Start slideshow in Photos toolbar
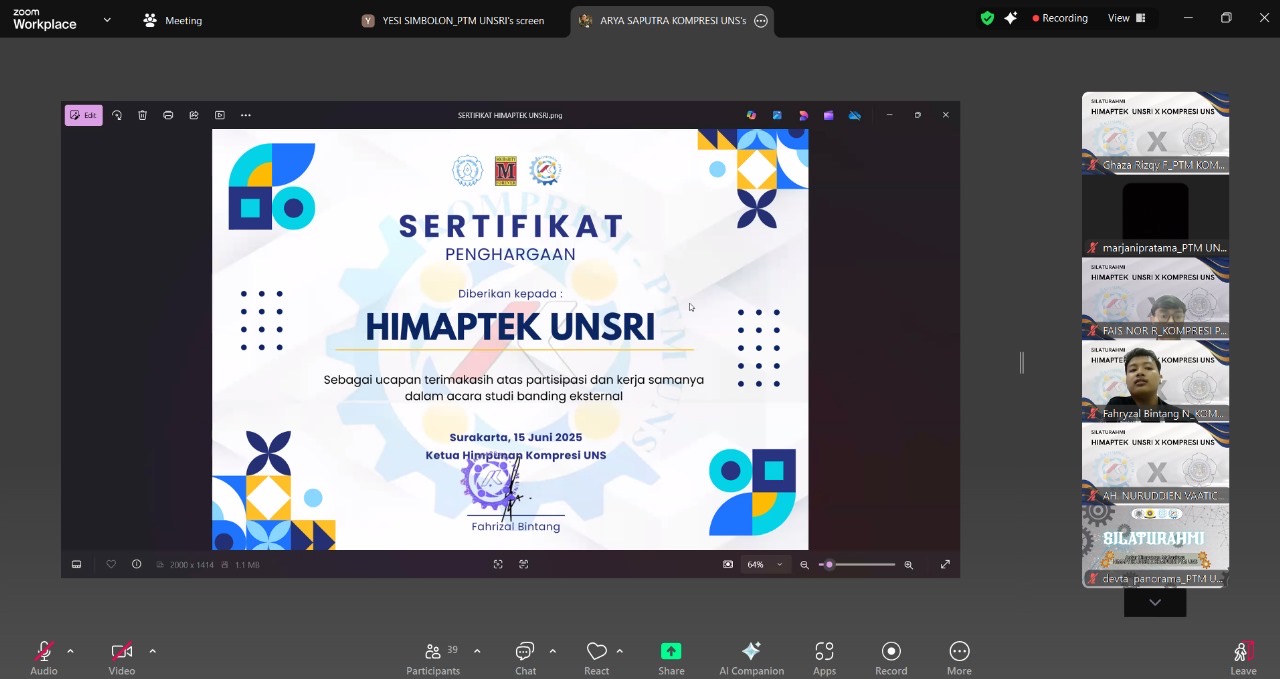 click(x=220, y=115)
